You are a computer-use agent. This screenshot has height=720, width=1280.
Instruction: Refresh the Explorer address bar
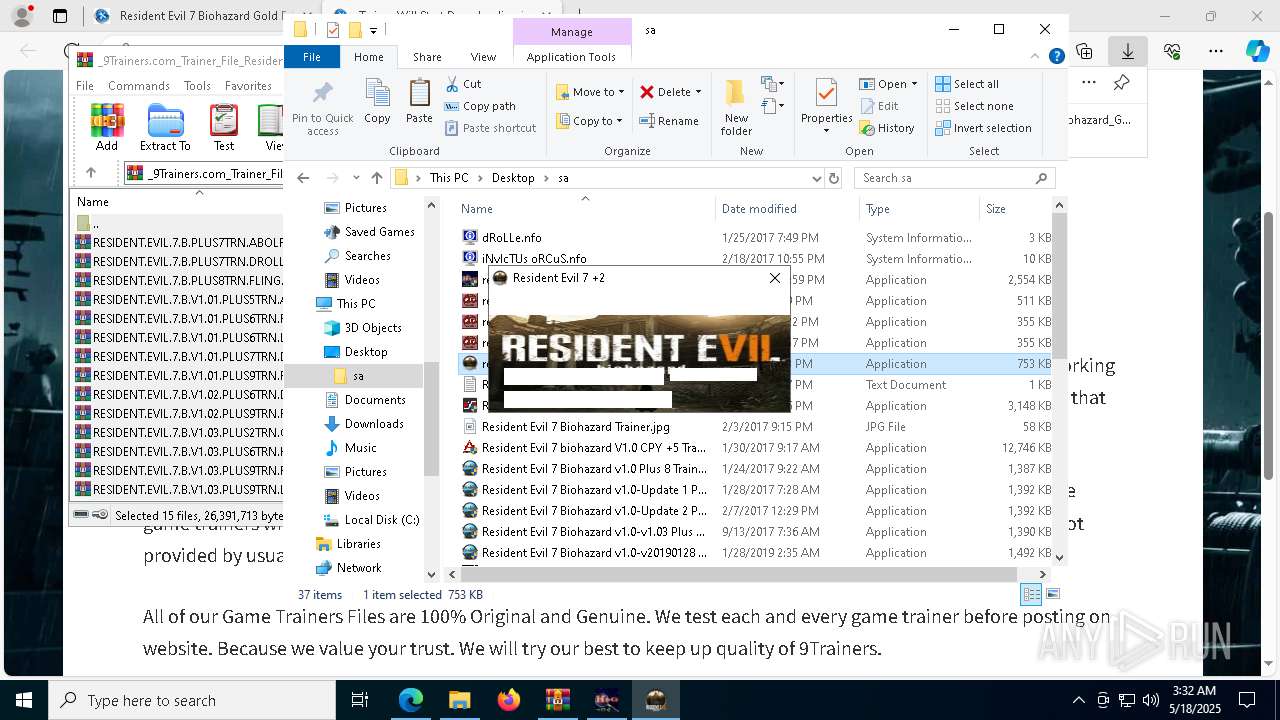[x=834, y=178]
